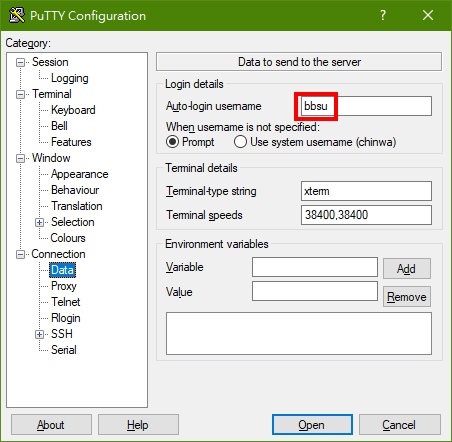
Task: Click the 'Environment variables' group label
Action: tap(217, 244)
